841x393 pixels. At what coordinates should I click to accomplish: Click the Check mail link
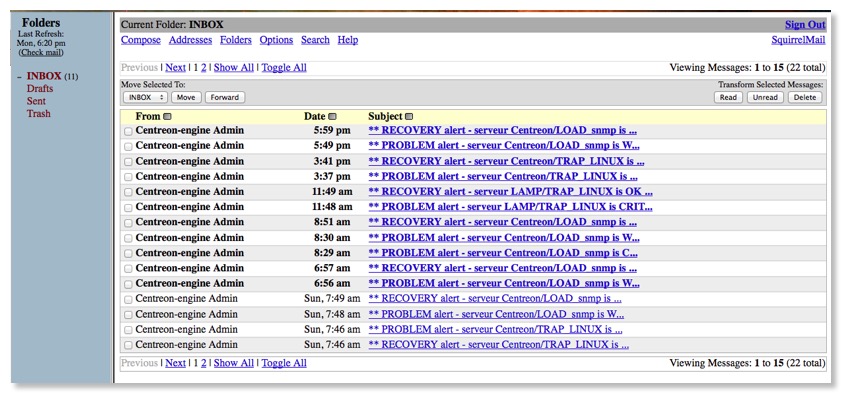41,53
